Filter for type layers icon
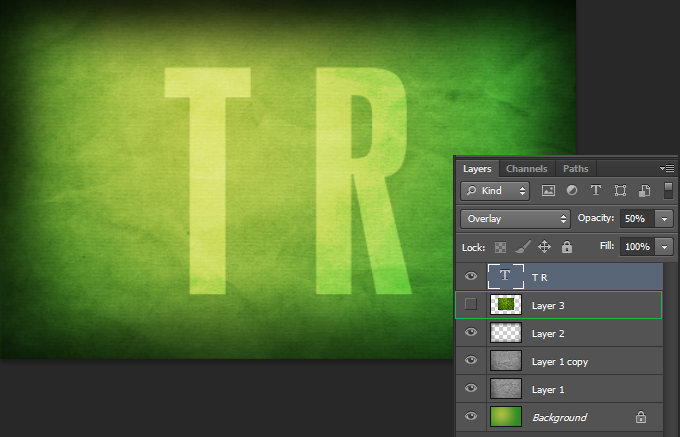Image resolution: width=680 pixels, height=437 pixels. coord(596,190)
